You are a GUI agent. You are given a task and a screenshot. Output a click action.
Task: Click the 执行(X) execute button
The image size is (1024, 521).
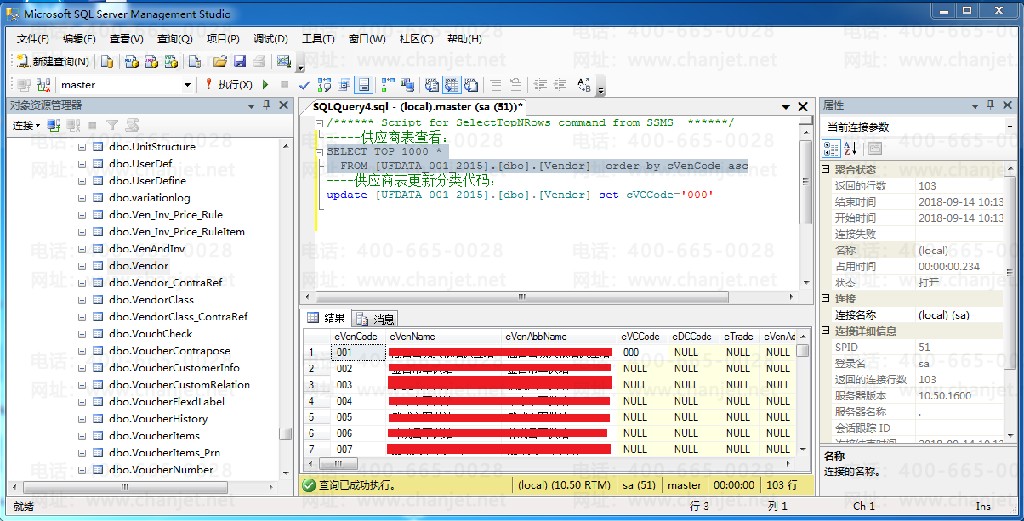[x=229, y=84]
